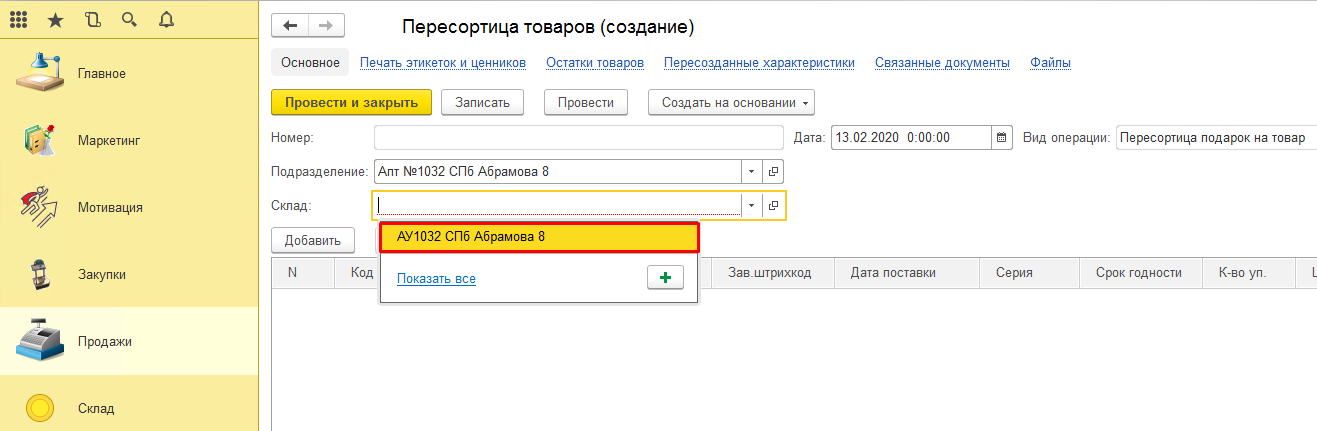Image resolution: width=1317 pixels, height=431 pixels.
Task: Click the Search magnifier icon
Action: (x=129, y=19)
